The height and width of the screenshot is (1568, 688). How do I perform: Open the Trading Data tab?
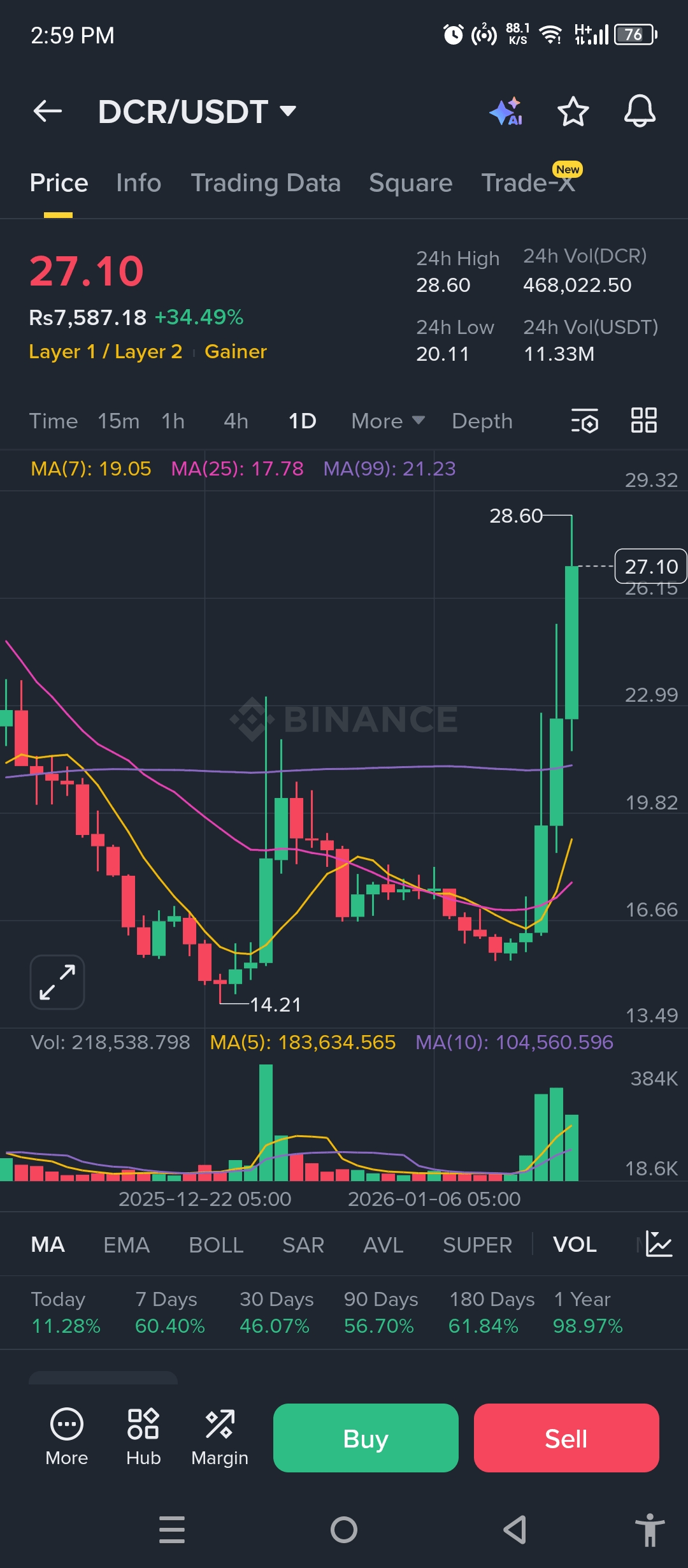coord(266,183)
